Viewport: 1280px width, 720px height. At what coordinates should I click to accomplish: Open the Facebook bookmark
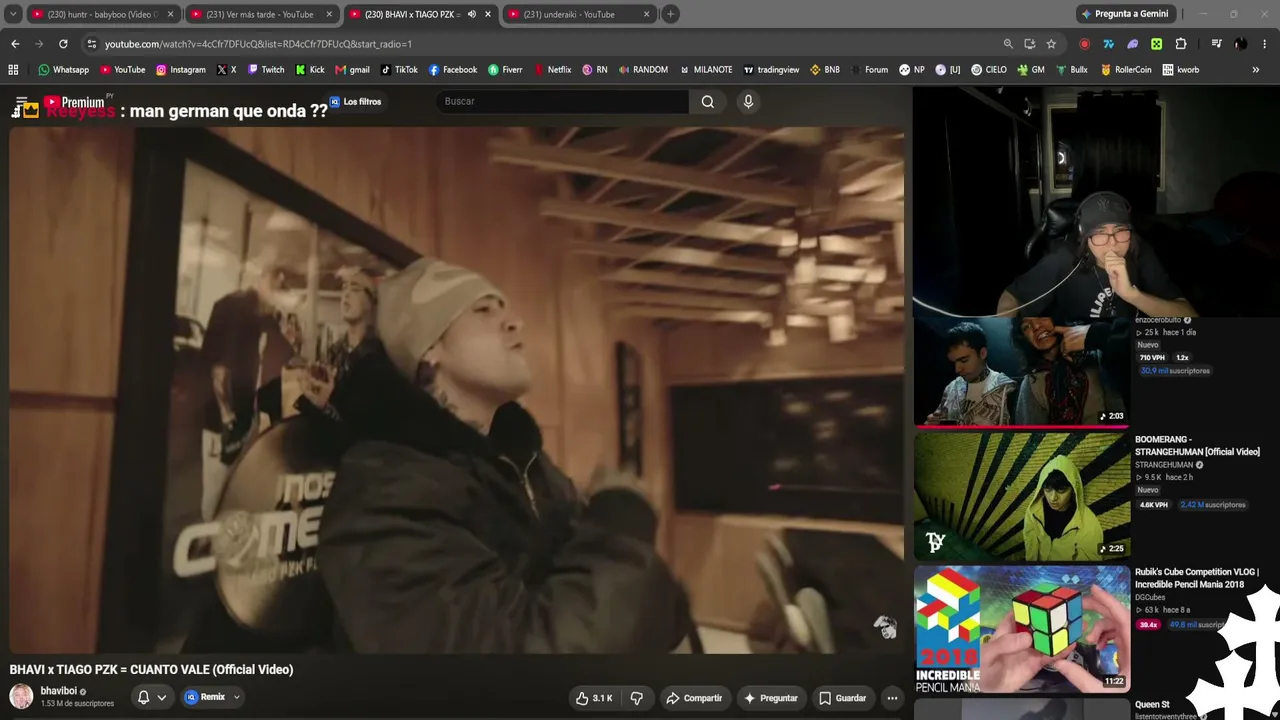pyautogui.click(x=453, y=70)
